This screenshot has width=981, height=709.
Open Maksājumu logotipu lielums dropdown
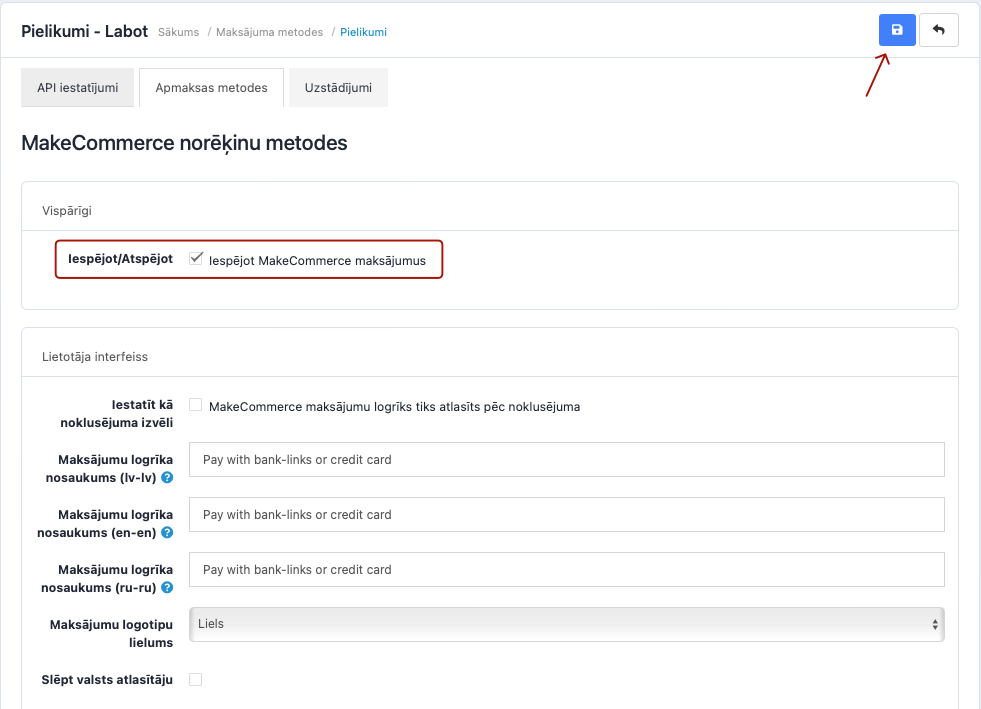click(567, 624)
